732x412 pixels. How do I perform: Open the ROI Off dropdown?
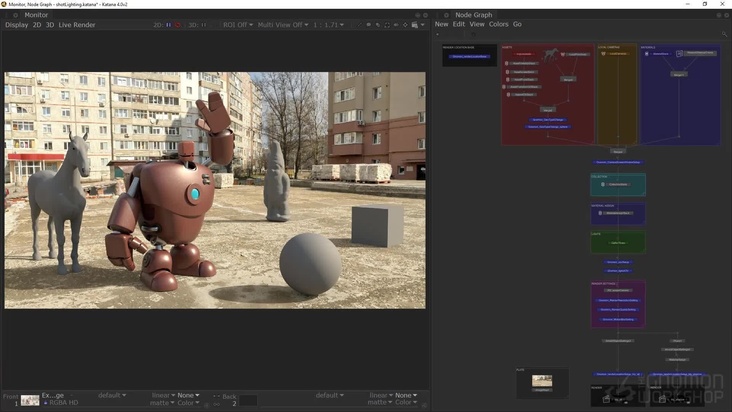(236, 25)
